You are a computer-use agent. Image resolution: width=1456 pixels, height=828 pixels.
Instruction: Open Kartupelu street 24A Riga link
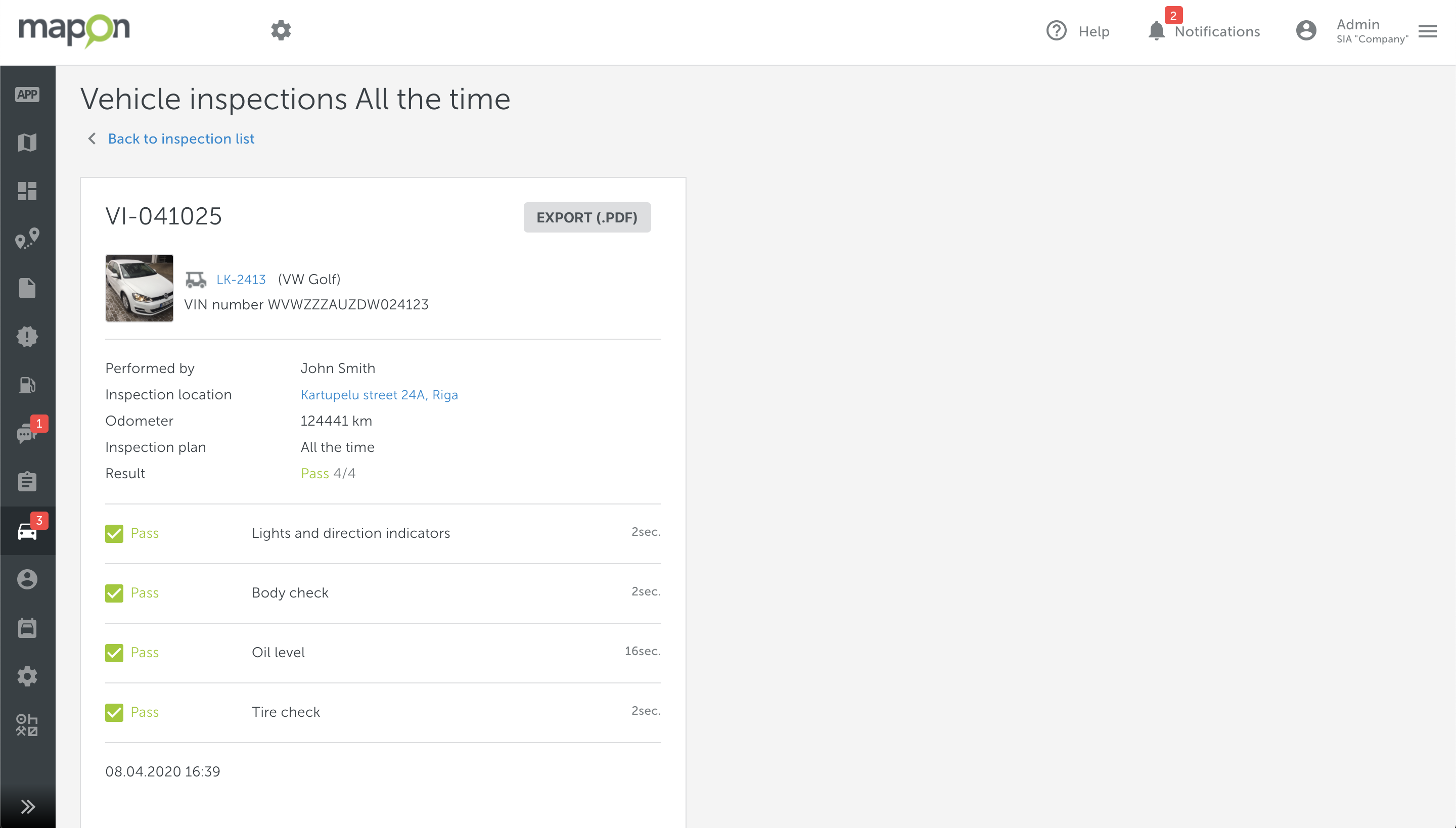click(x=379, y=395)
